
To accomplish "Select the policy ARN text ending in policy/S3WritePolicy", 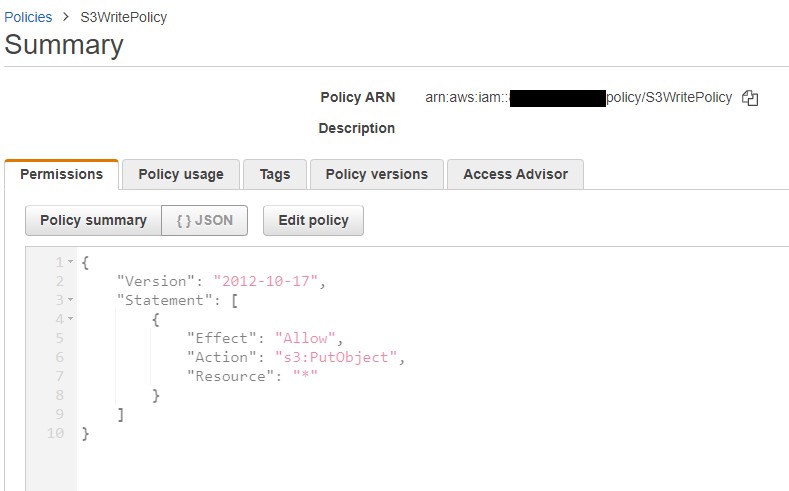I will (x=579, y=98).
